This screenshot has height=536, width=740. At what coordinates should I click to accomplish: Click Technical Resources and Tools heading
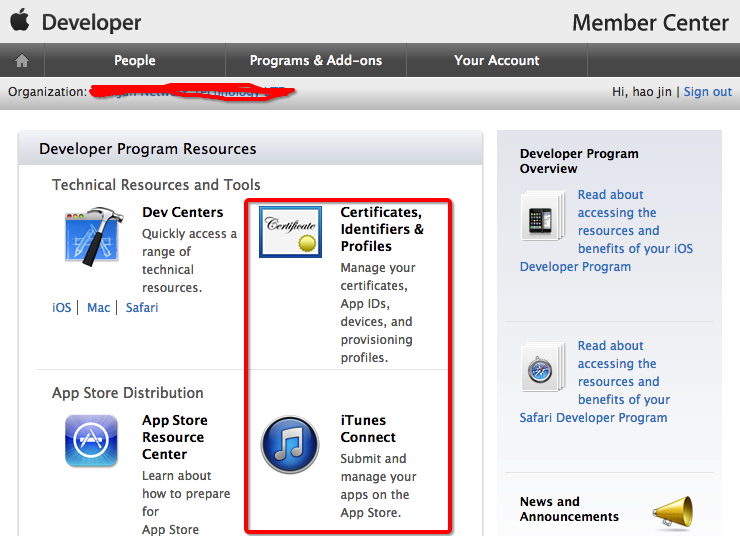click(x=156, y=184)
